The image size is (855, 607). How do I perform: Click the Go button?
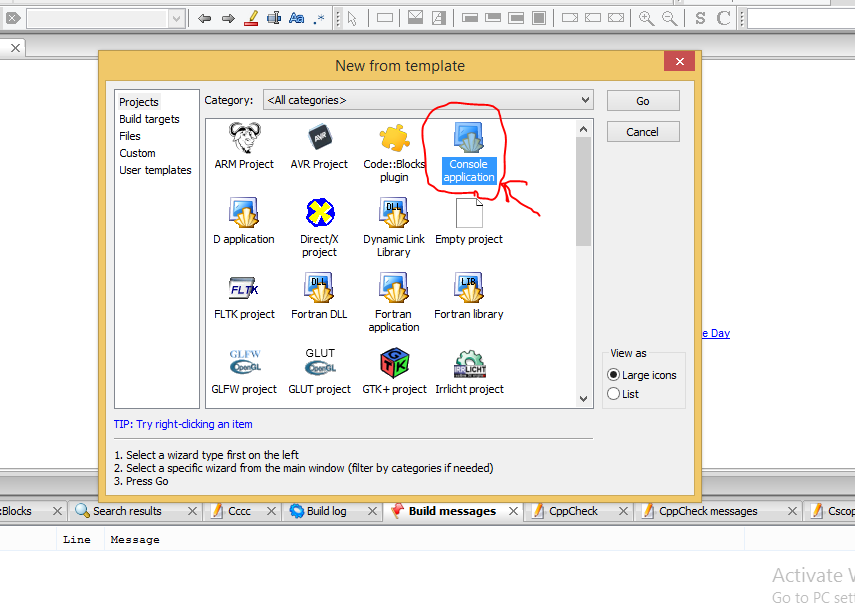643,101
